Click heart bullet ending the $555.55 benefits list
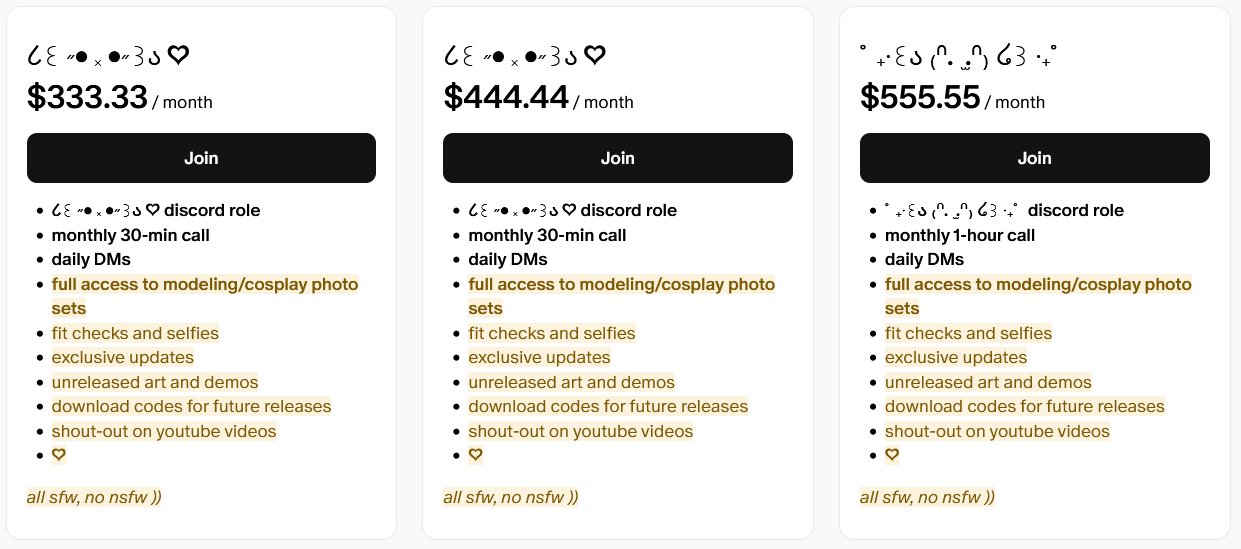This screenshot has width=1241, height=549. click(x=892, y=455)
